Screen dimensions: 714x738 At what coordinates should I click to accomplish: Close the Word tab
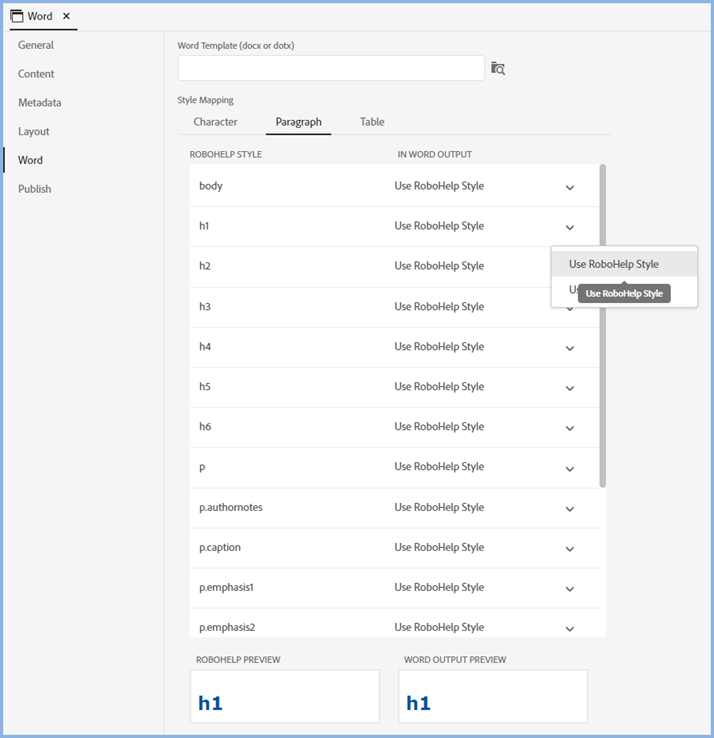66,16
